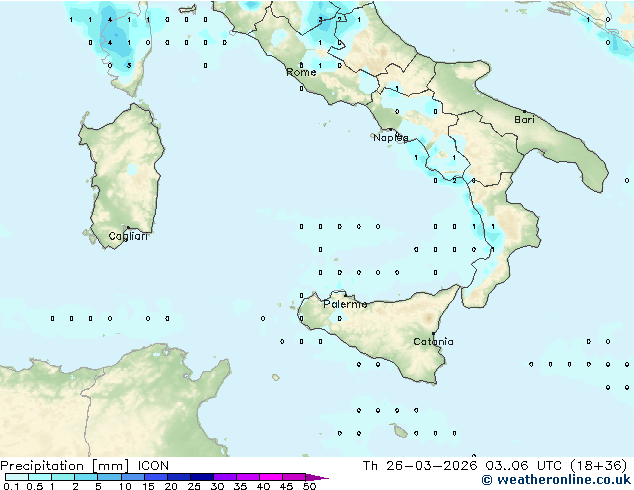This screenshot has height=490, width=634.
Task: Select the 40–45 mm magenta legend color
Action: (x=271, y=477)
